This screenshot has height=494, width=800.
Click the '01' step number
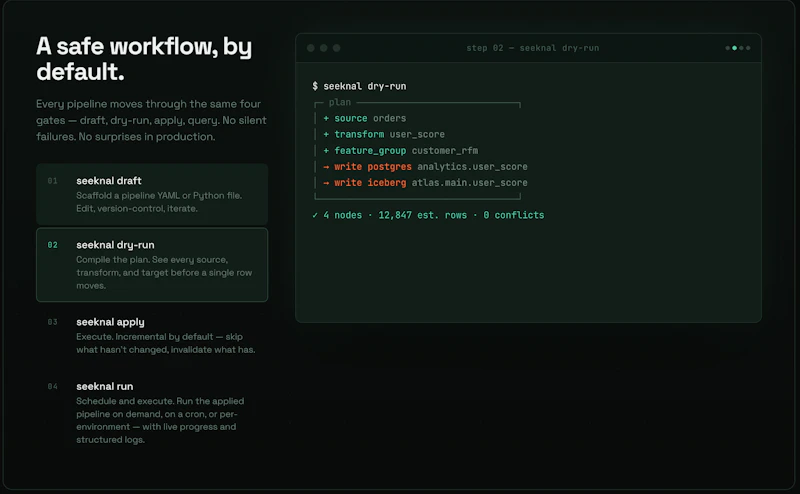[53, 181]
